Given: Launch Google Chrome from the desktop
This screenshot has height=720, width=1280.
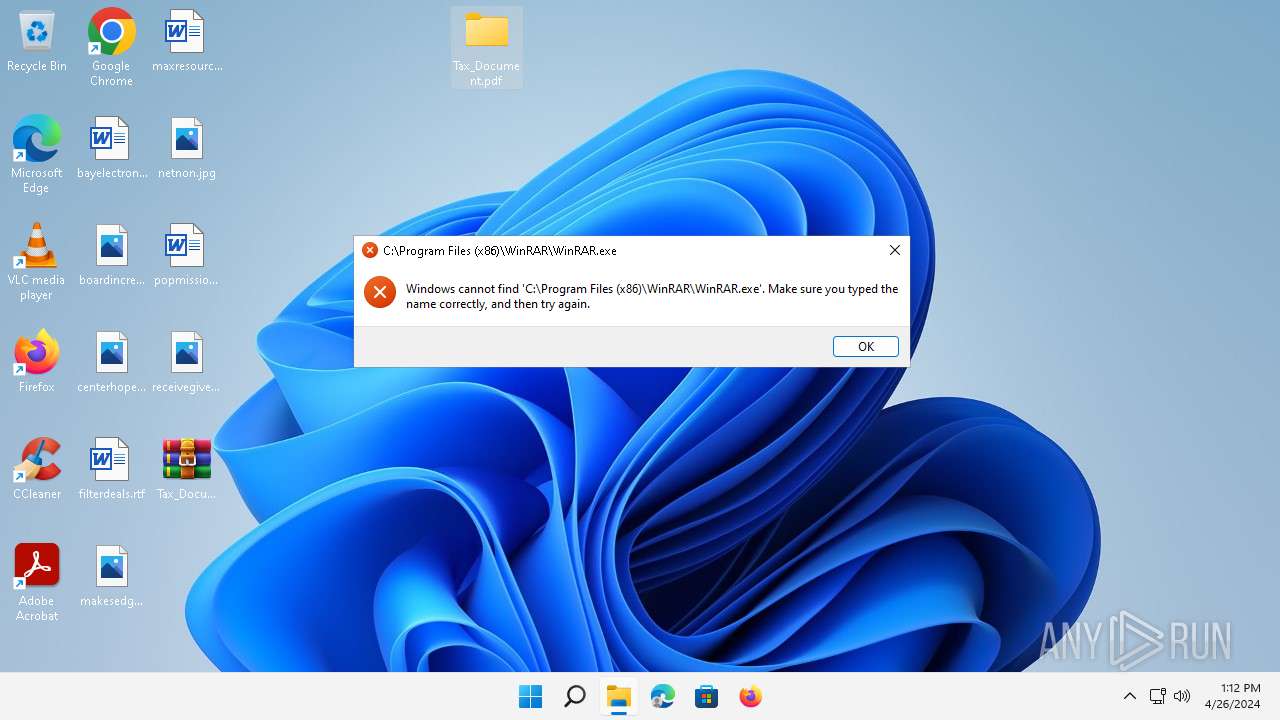Looking at the screenshot, I should coord(111,47).
